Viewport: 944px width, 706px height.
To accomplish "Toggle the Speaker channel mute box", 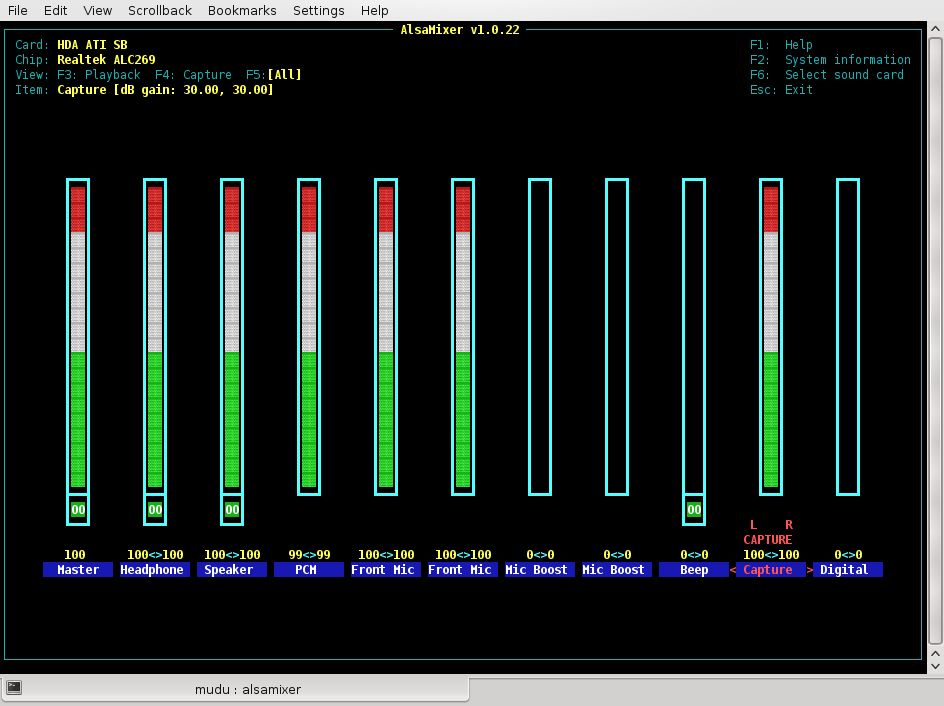I will 232,510.
